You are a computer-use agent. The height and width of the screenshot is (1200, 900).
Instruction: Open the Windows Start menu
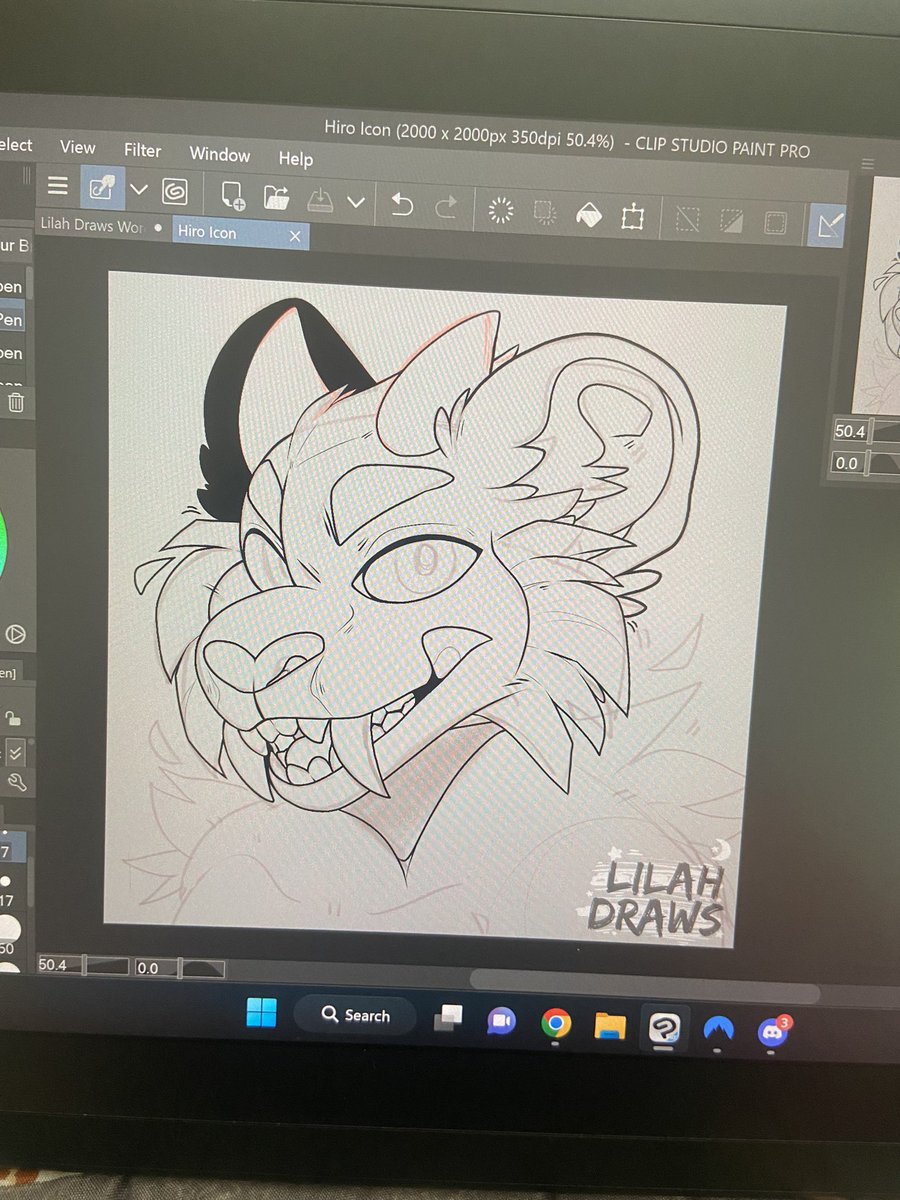click(262, 1014)
